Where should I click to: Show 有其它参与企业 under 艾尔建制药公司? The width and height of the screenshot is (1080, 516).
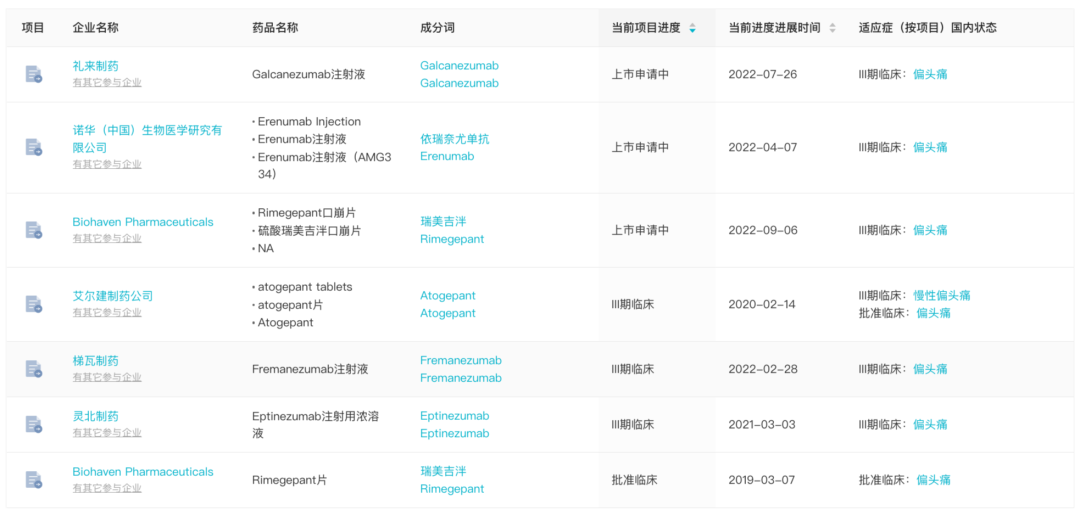(107, 312)
